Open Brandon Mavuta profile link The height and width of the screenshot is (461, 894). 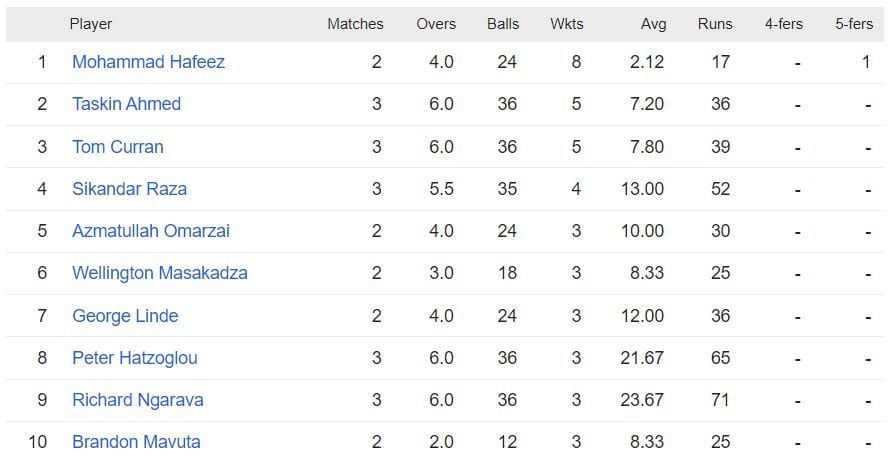(x=136, y=442)
